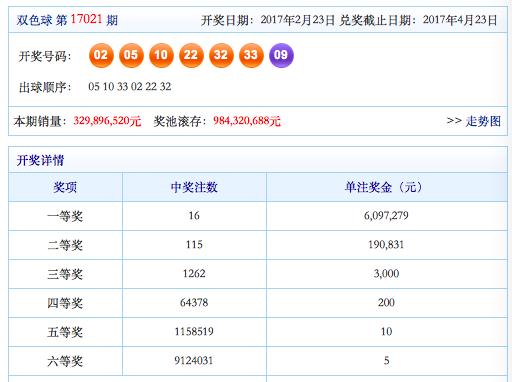Click the 双色球 title text
Screen dimensions: 512x382
pyautogui.click(x=34, y=20)
